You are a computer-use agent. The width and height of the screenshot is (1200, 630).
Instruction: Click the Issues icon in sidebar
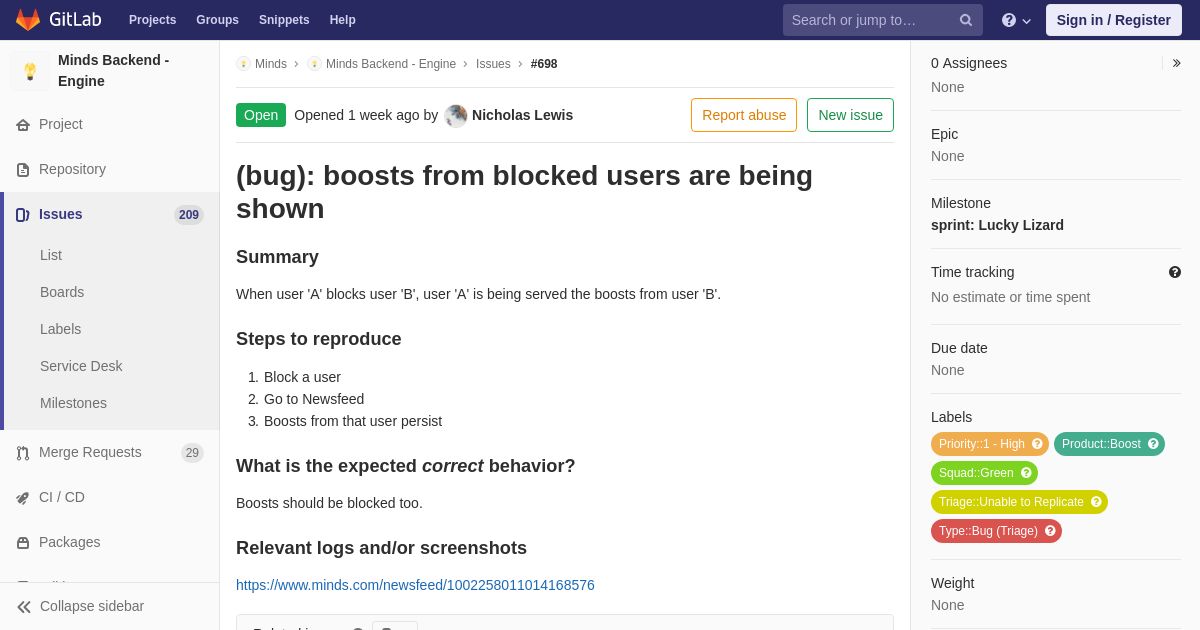click(x=23, y=215)
